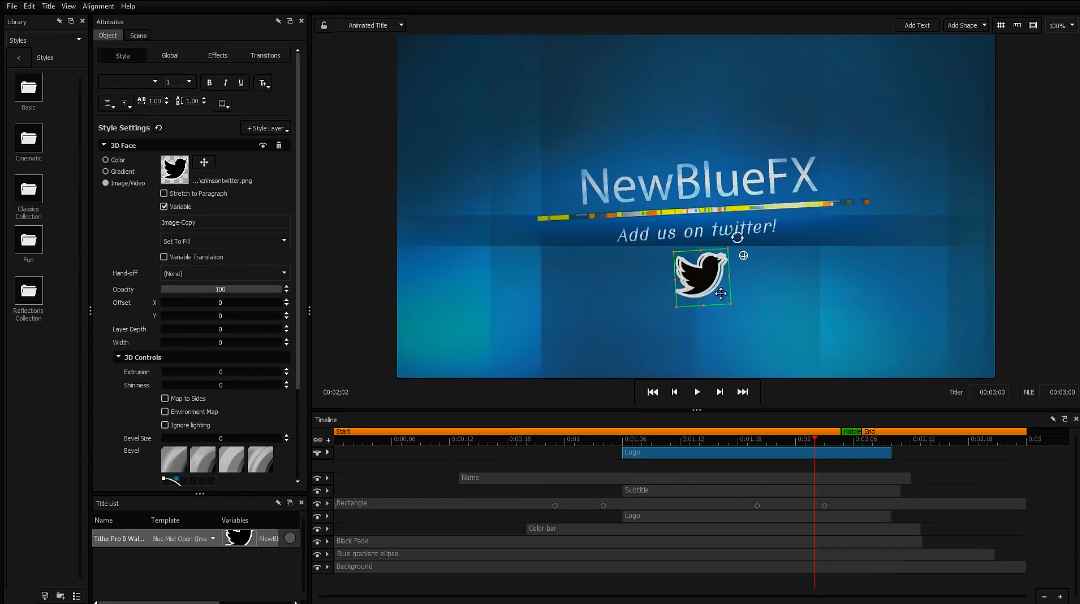Image resolution: width=1080 pixels, height=604 pixels.
Task: Click the +Style Layer button
Action: 266,128
